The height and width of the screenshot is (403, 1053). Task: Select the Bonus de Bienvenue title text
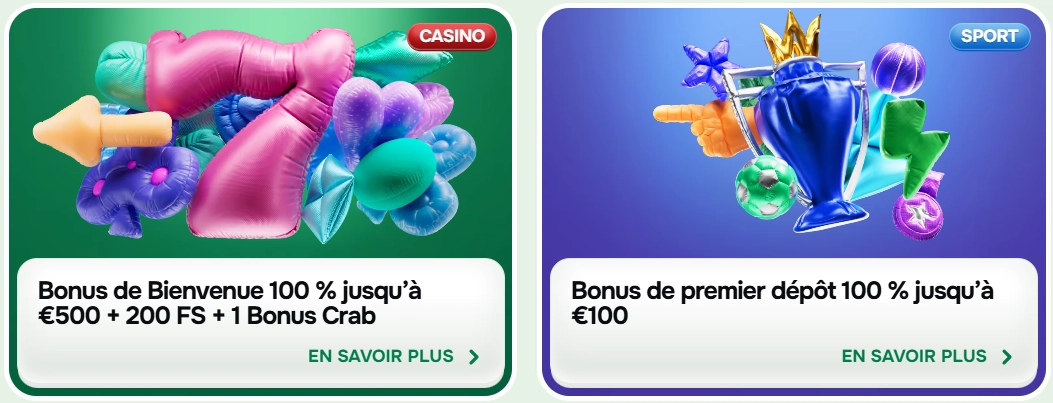(230, 304)
